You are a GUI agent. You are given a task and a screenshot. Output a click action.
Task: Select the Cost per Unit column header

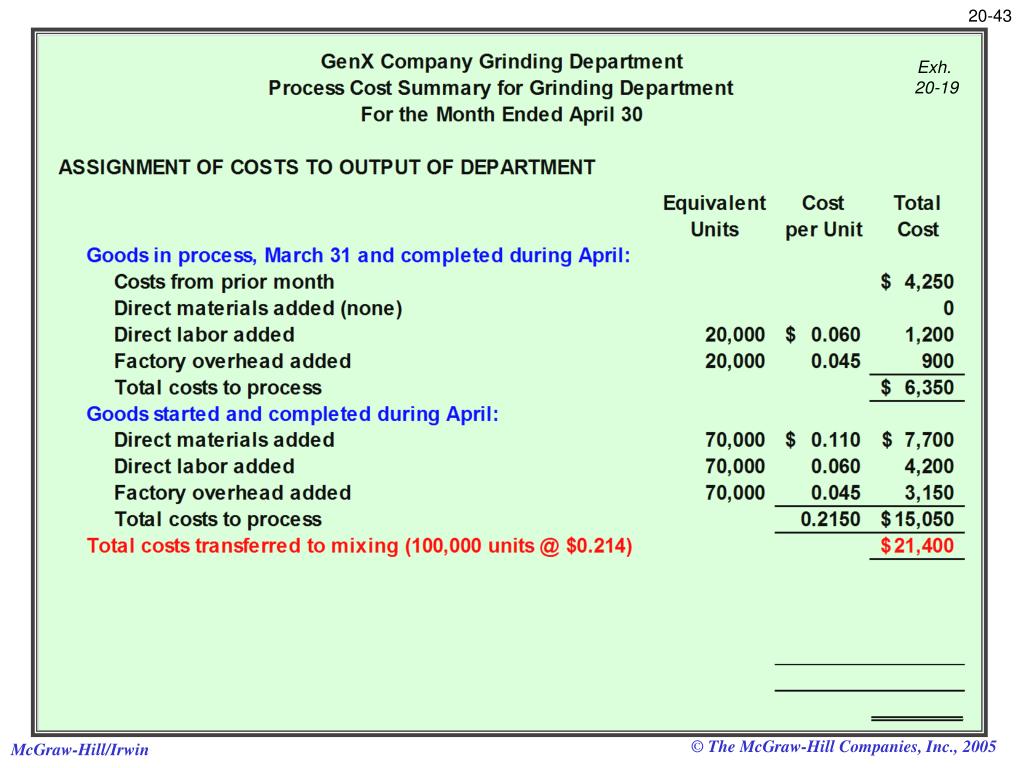[x=824, y=216]
